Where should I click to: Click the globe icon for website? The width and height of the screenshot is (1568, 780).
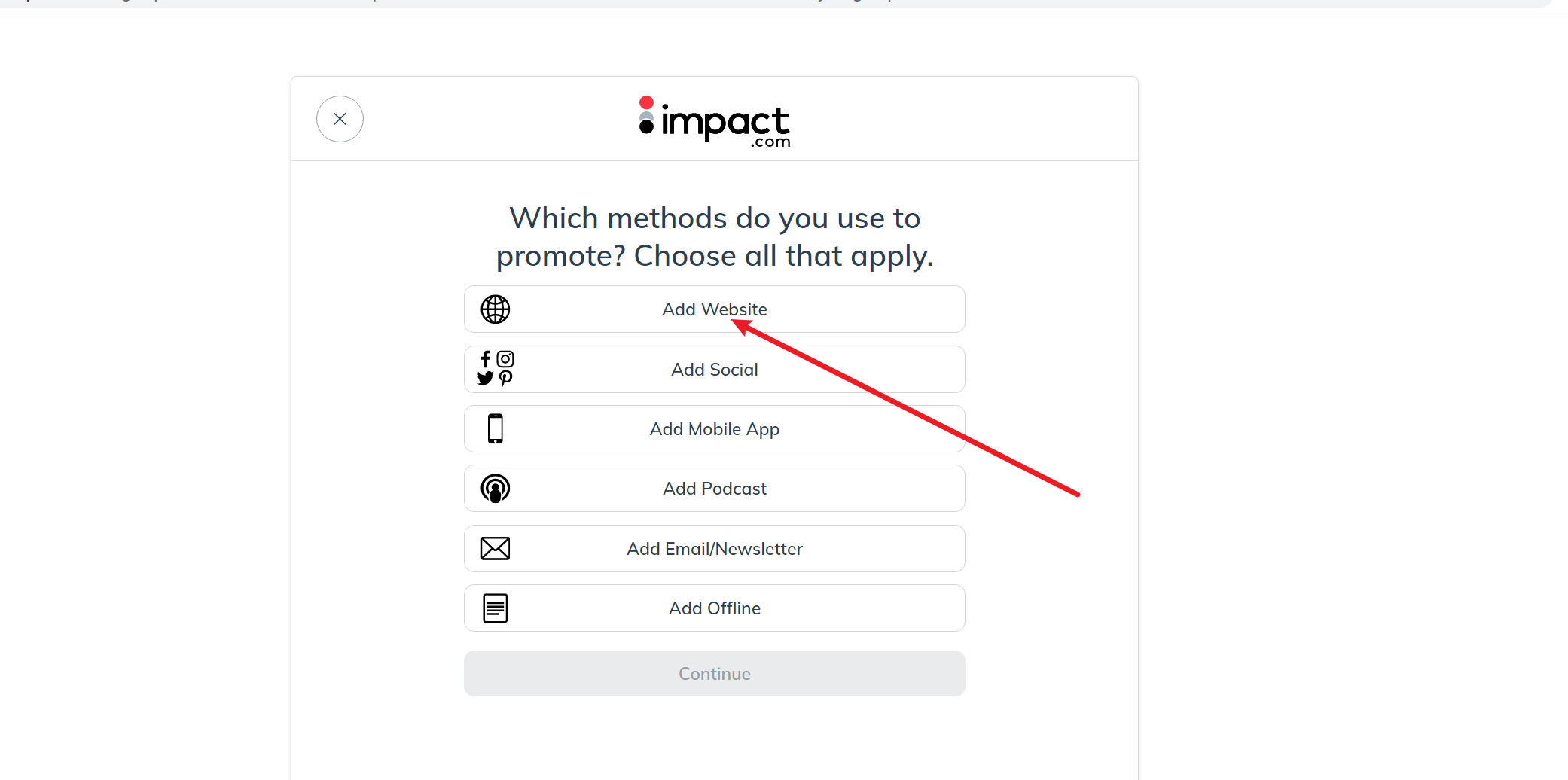[496, 309]
